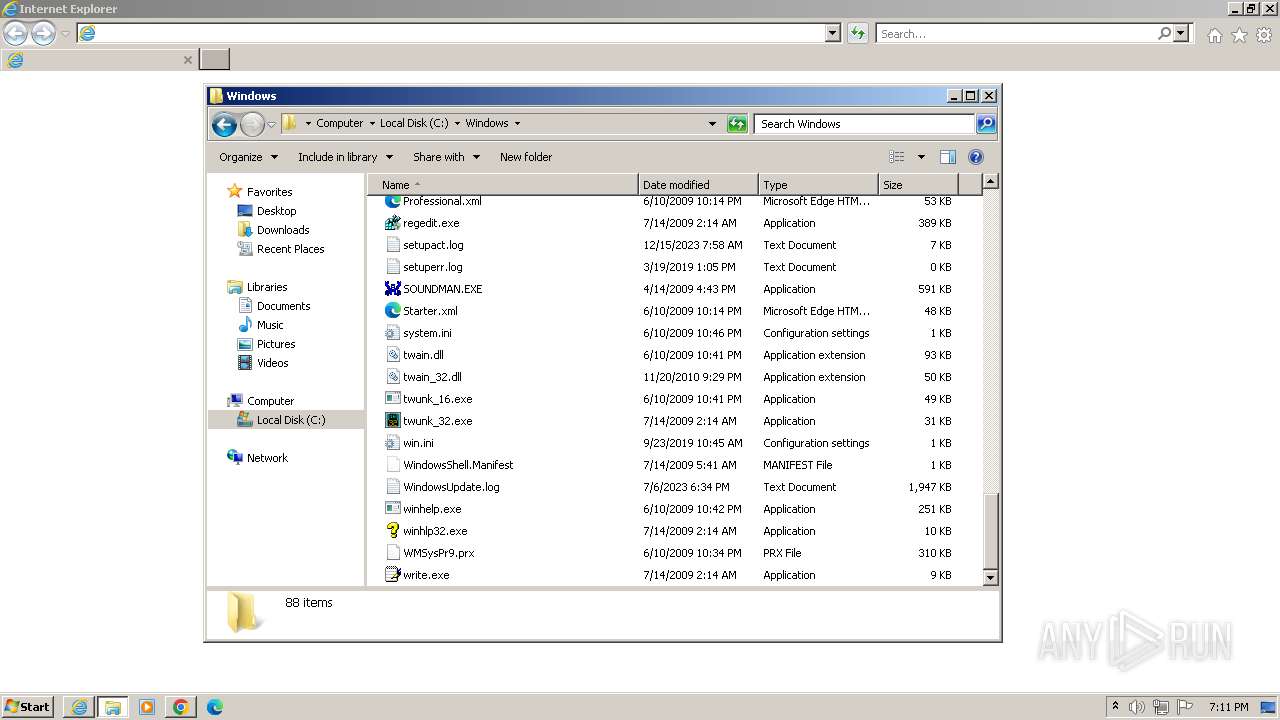Expand the Explorer address bar history dropdown

pyautogui.click(x=712, y=124)
